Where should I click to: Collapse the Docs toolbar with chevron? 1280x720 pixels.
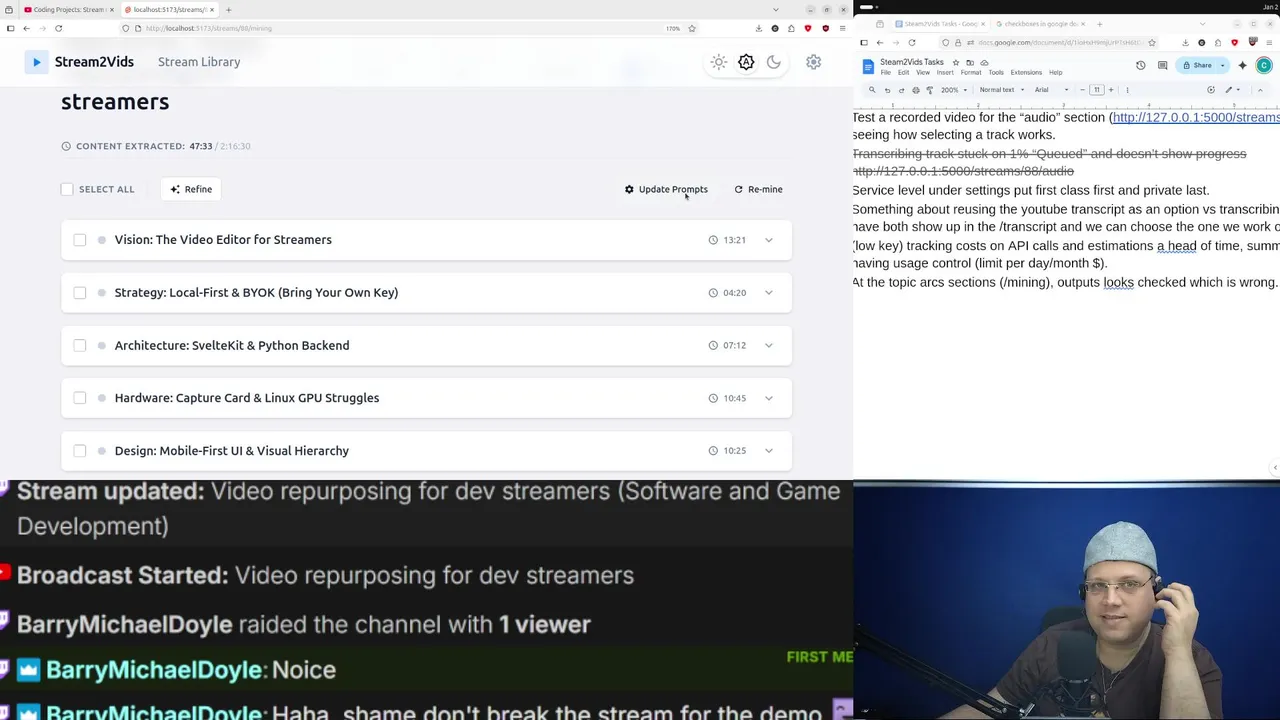point(1260,90)
